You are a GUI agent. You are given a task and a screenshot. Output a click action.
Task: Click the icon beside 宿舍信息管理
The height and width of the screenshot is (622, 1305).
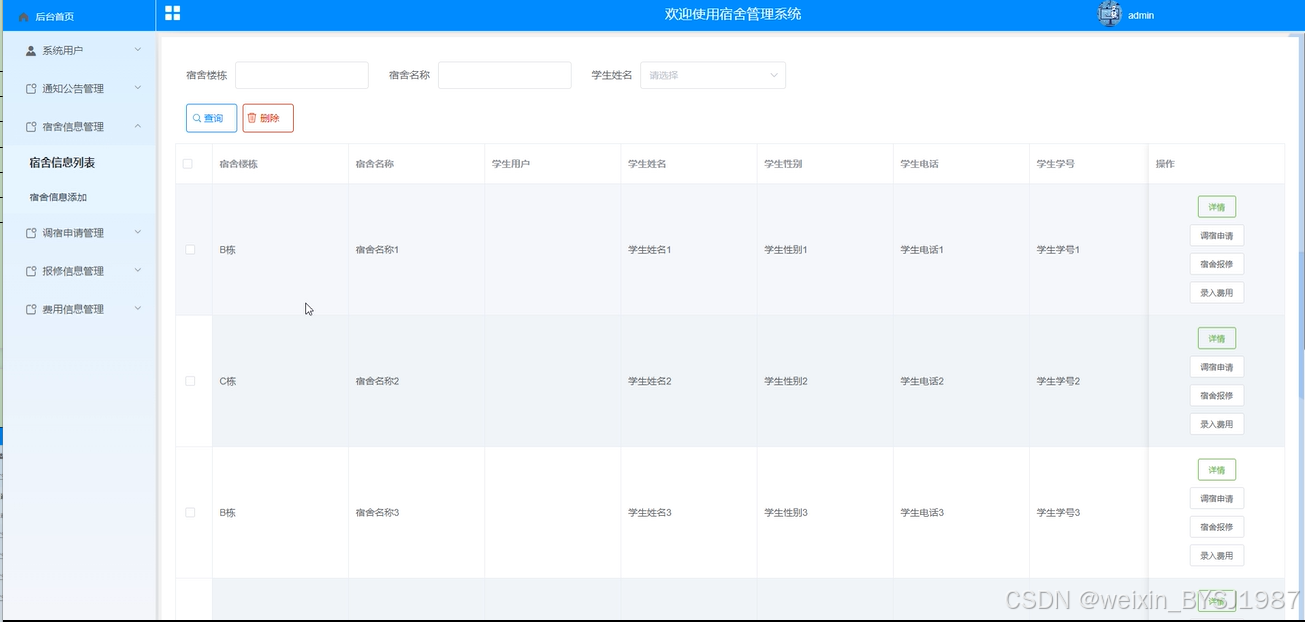pos(31,127)
